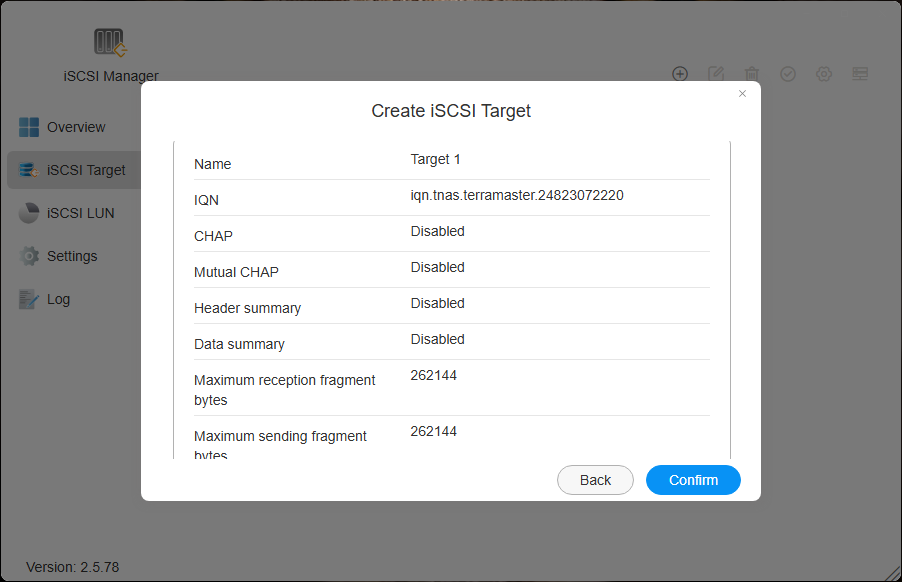The image size is (902, 582).
Task: Click the Overview grid icon in sidebar
Action: 29,127
